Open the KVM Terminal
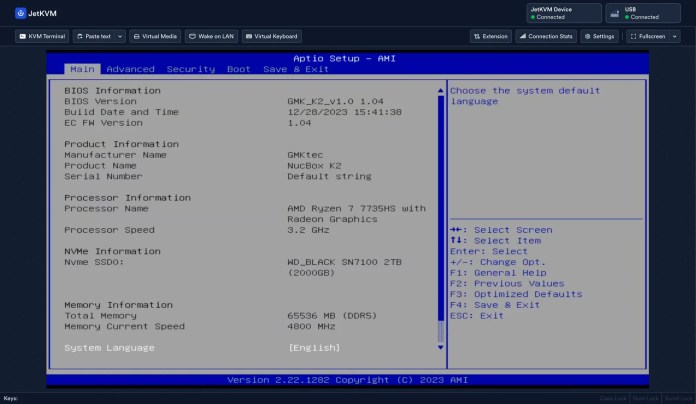The height and width of the screenshot is (404, 696). pyautogui.click(x=42, y=36)
